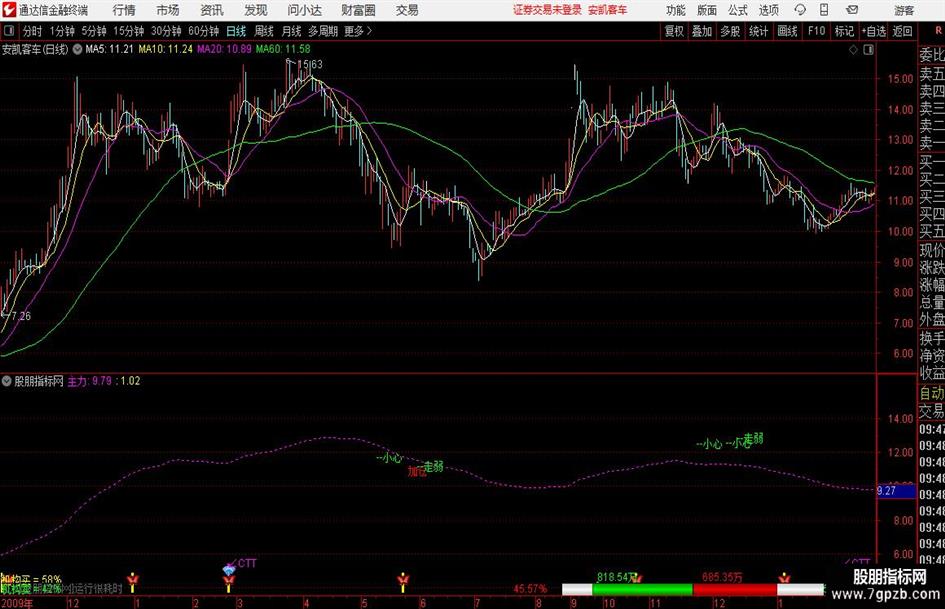Click the 多股 multi-stock button
Image resolution: width=945 pixels, height=609 pixels.
[730, 31]
